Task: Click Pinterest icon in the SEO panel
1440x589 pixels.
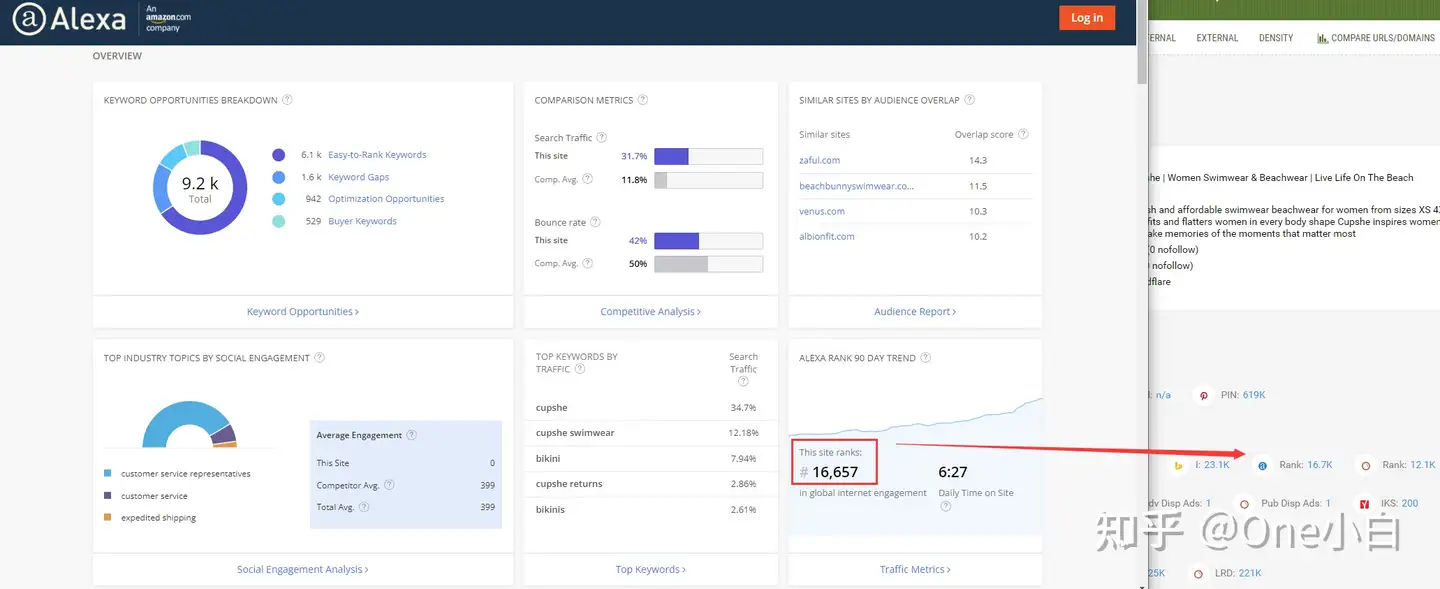Action: tap(1205, 395)
